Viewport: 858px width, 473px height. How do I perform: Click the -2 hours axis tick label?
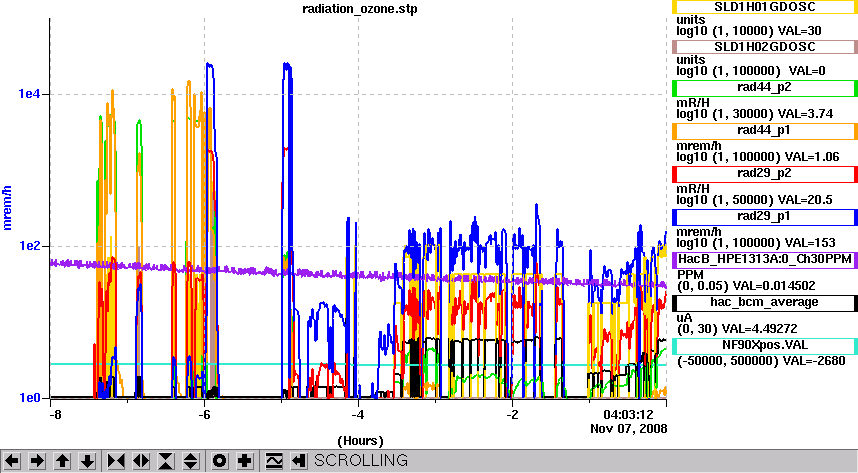[x=512, y=414]
